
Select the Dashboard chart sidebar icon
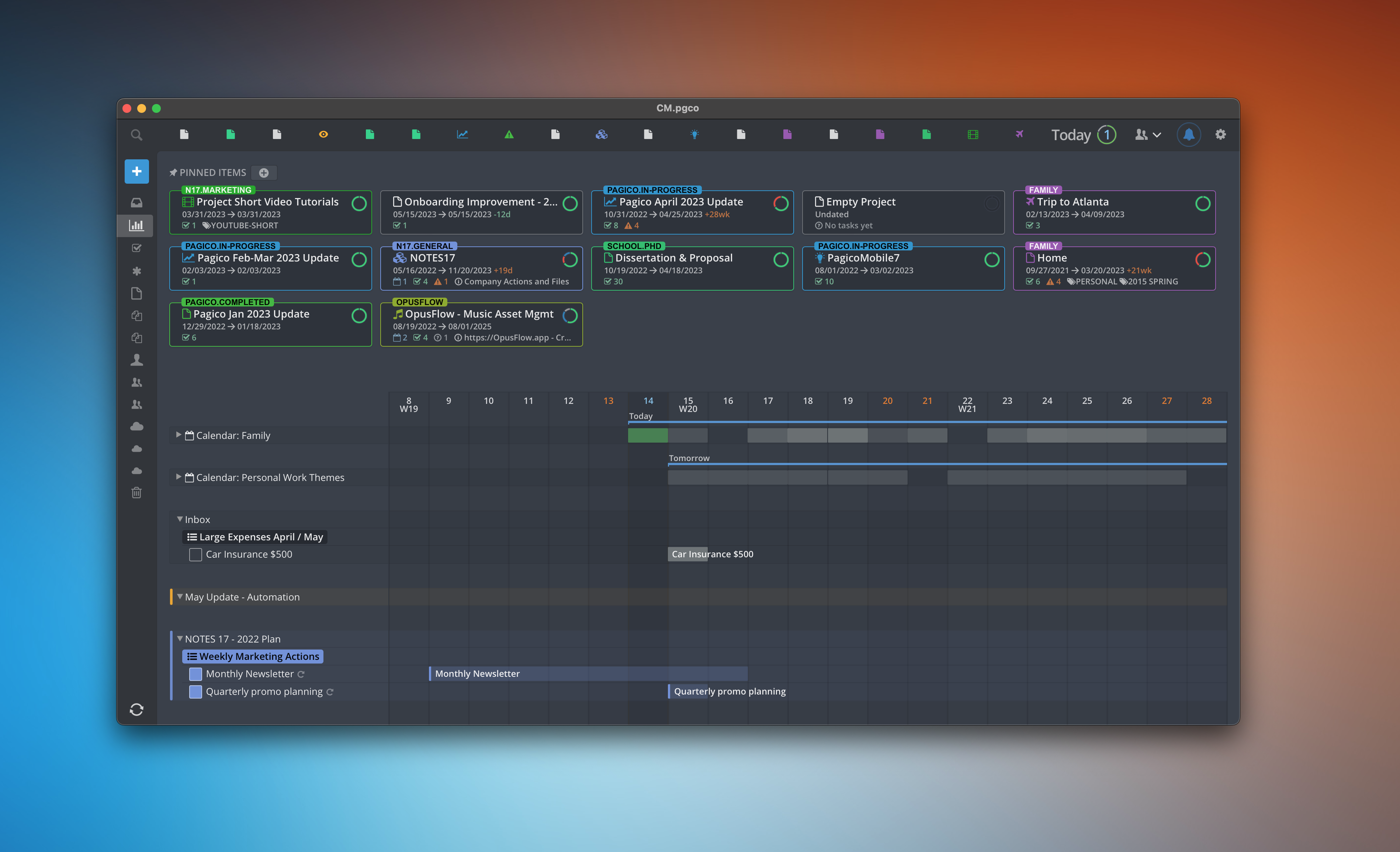tap(136, 225)
